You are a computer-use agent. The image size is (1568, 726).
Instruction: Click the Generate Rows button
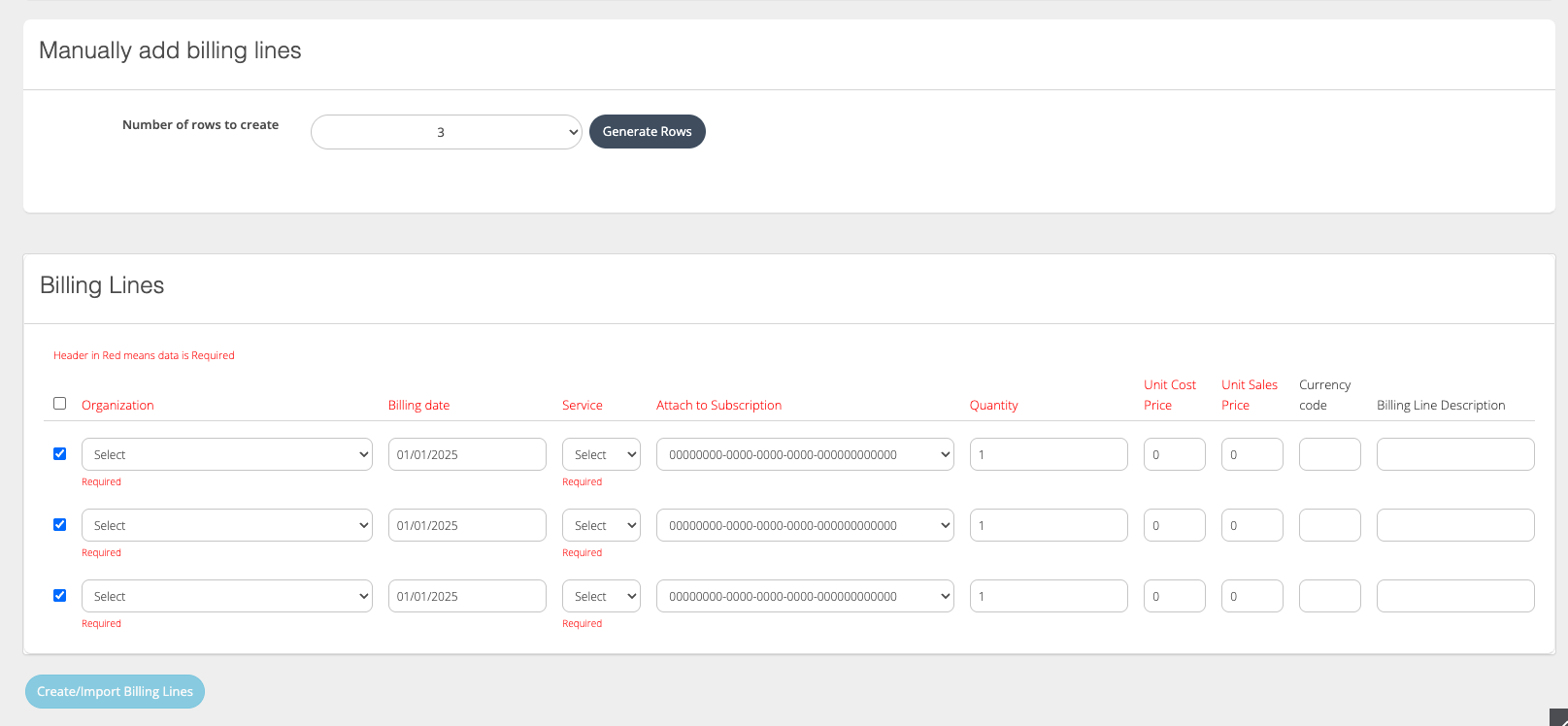[x=647, y=132]
